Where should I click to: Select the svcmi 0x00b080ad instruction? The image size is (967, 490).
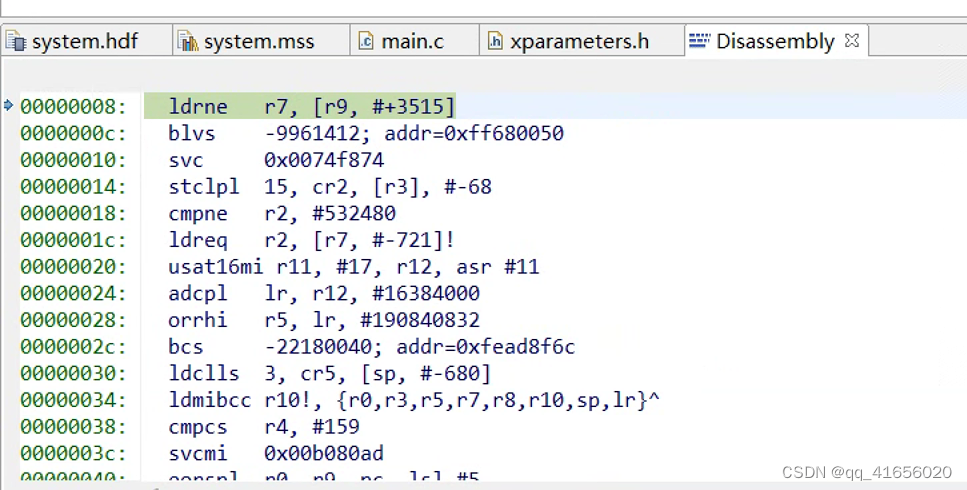276,453
